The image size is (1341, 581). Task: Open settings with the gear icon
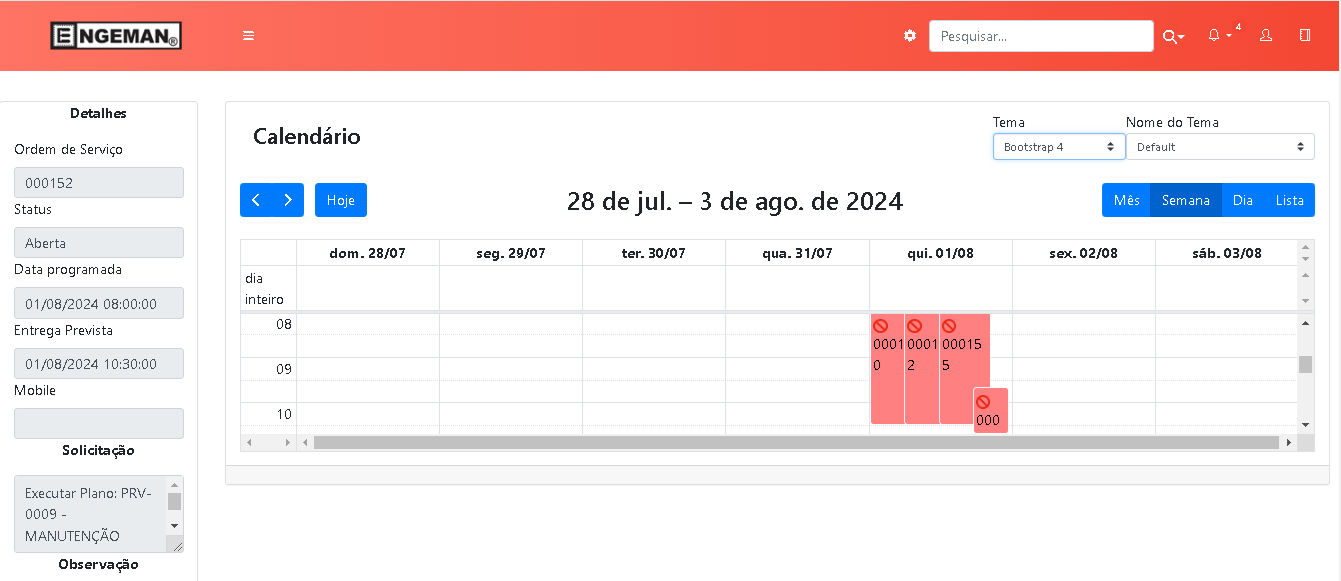tap(909, 36)
